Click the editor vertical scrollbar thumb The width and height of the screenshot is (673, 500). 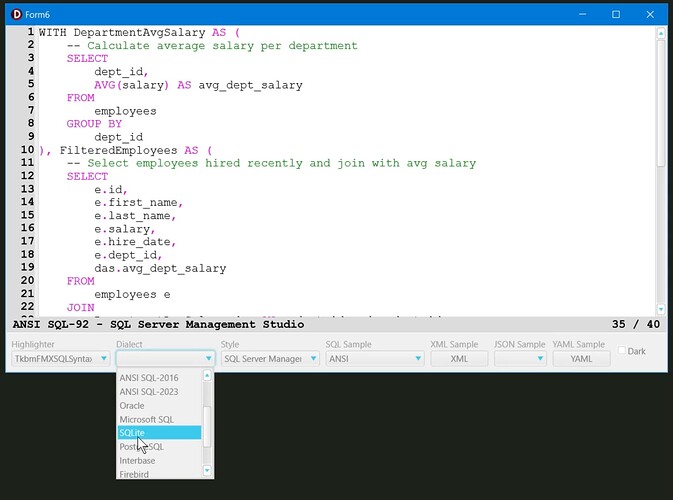pos(661,103)
